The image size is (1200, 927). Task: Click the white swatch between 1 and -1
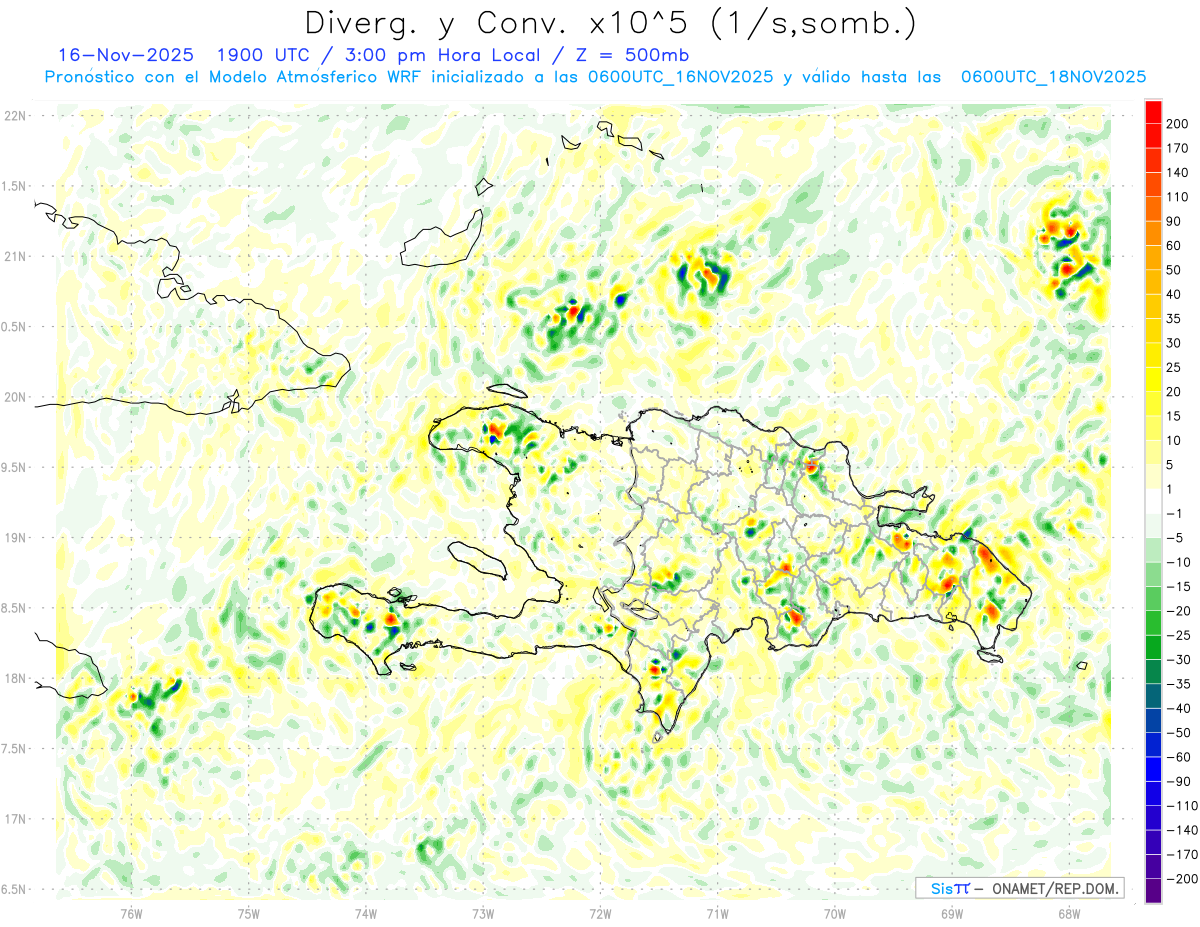(1153, 501)
